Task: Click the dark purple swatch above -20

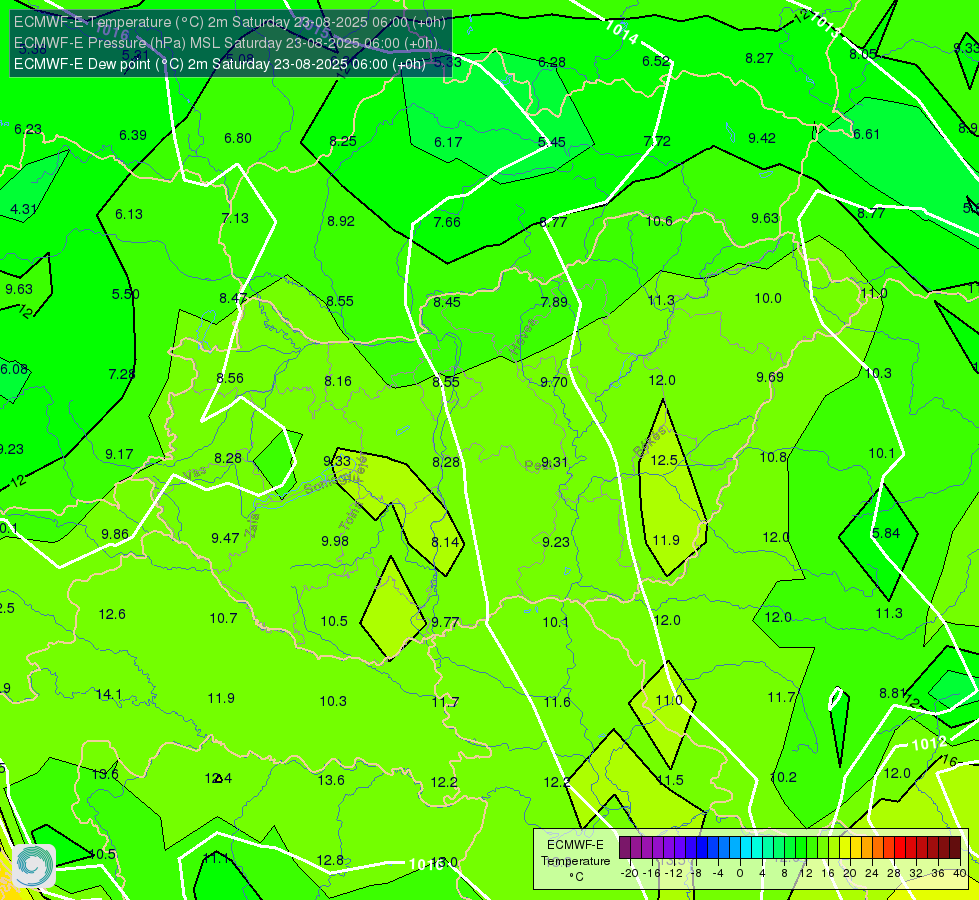Action: tap(624, 848)
